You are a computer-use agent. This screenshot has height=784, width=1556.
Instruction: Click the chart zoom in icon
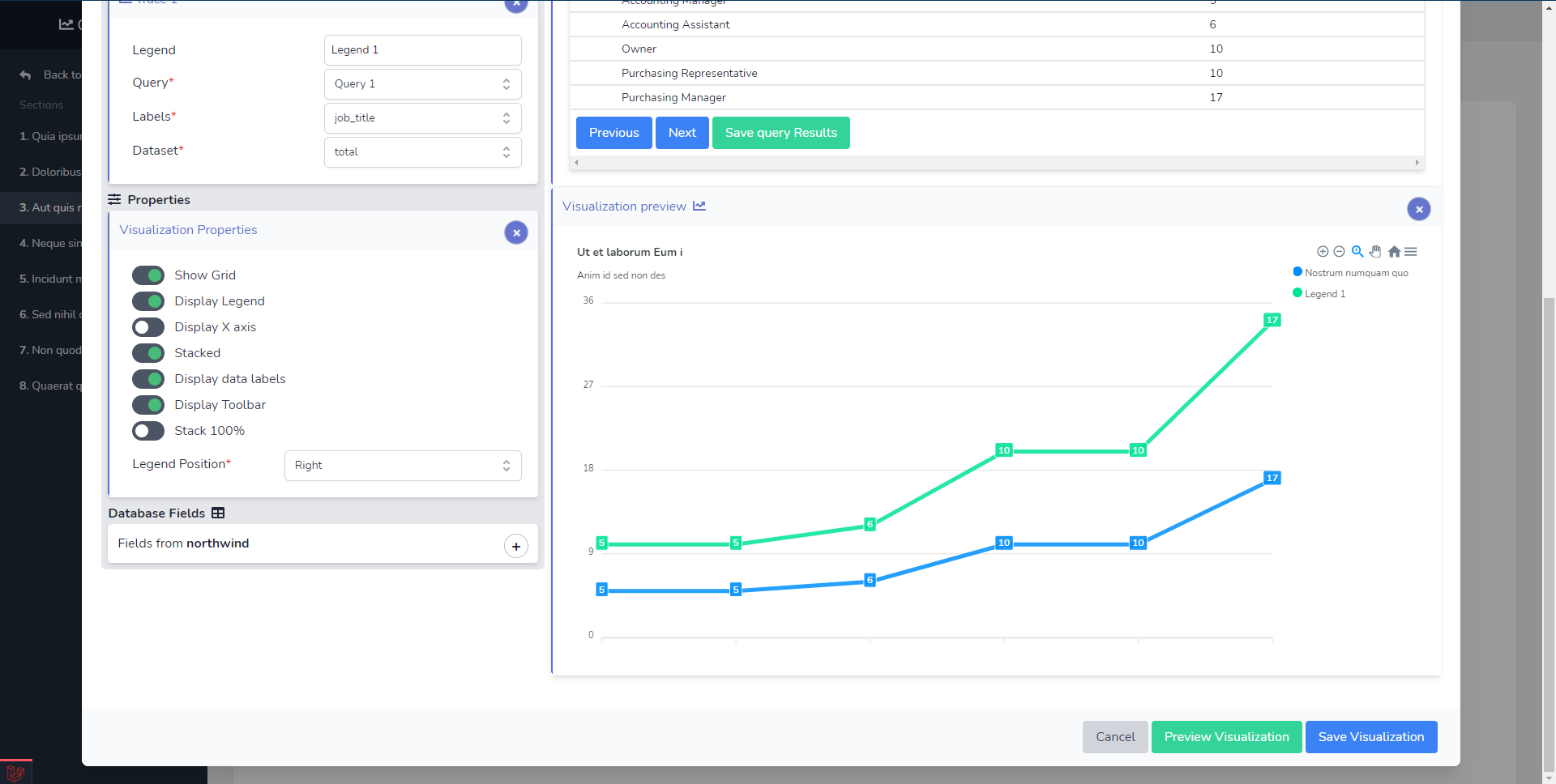[x=1323, y=252]
